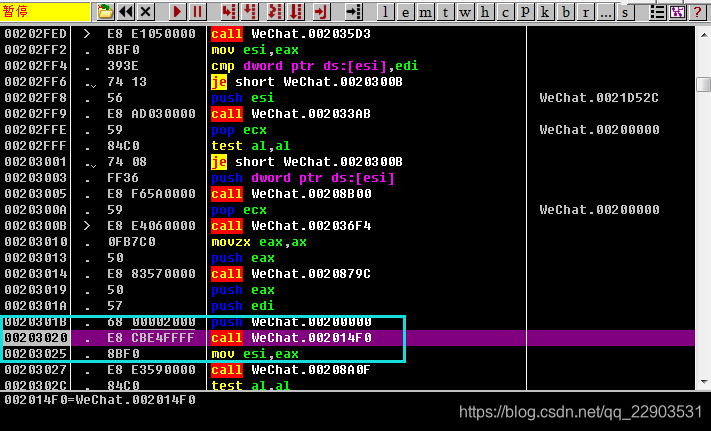Screen dimensions: 711x431
Task: Select the call WeChat.00208B00 instruction
Action: click(x=291, y=194)
